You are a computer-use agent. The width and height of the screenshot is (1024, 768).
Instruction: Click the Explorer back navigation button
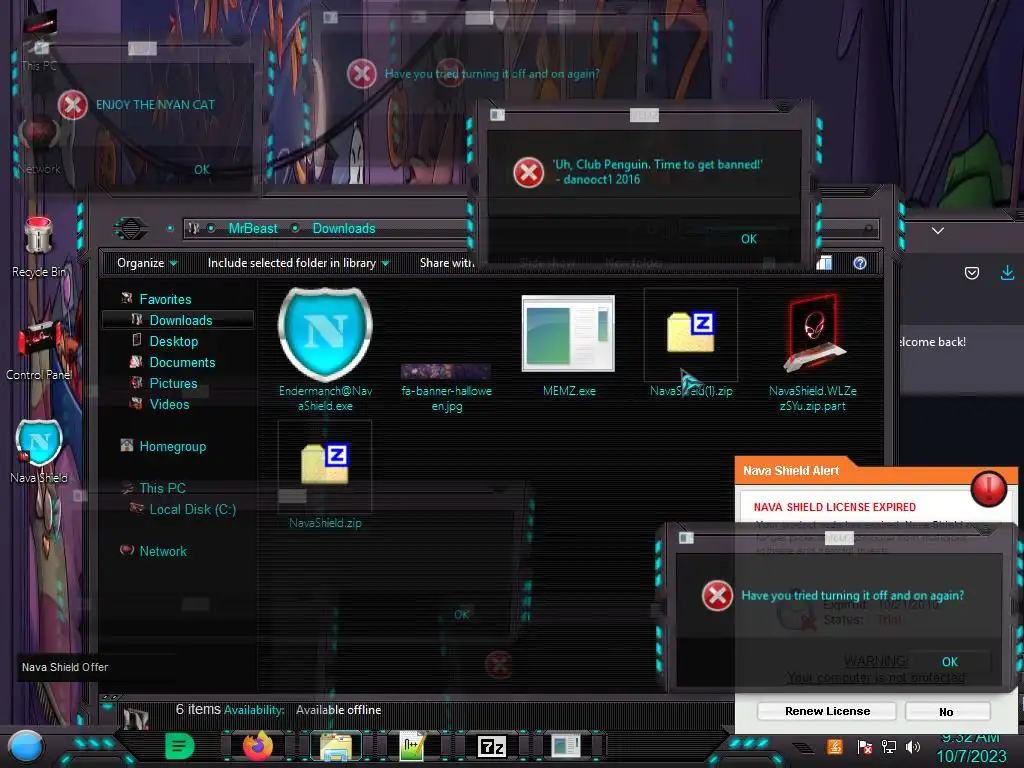131,229
